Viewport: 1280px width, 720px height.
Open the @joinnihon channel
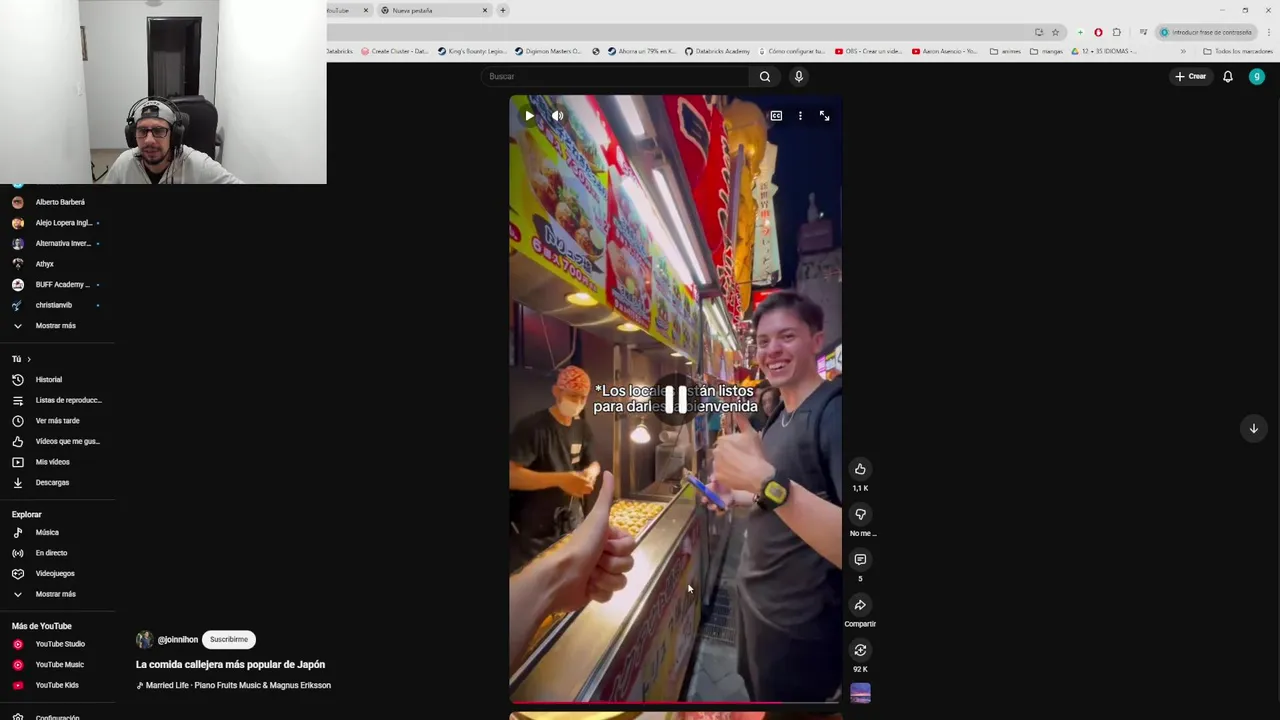pyautogui.click(x=178, y=639)
